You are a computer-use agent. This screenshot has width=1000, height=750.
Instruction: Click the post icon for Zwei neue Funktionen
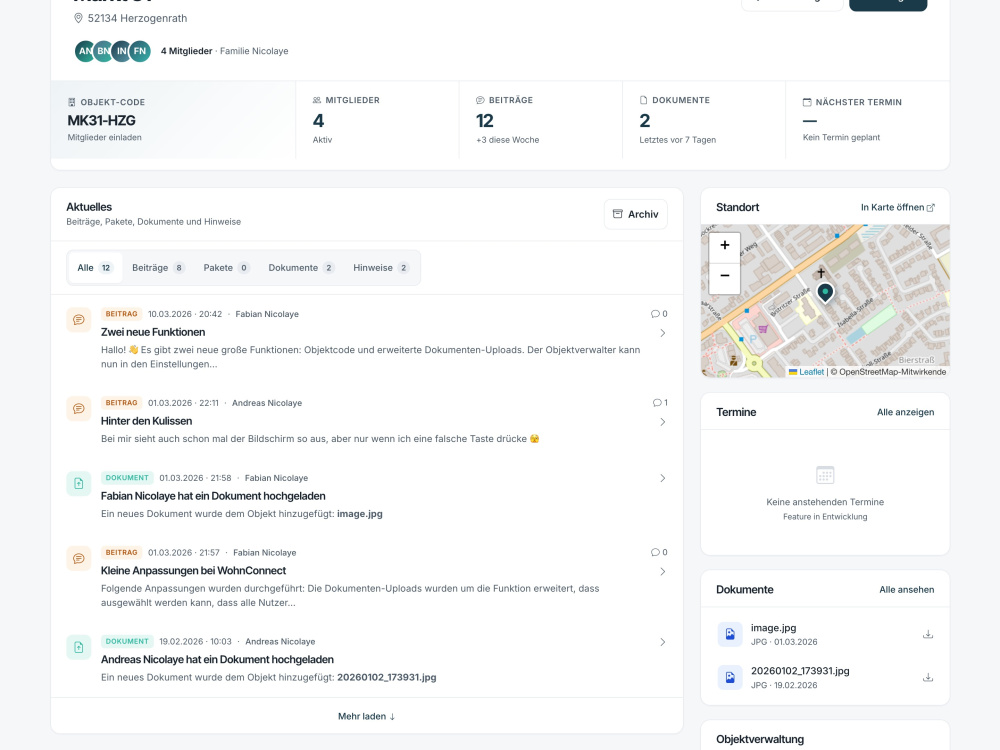coord(78,320)
